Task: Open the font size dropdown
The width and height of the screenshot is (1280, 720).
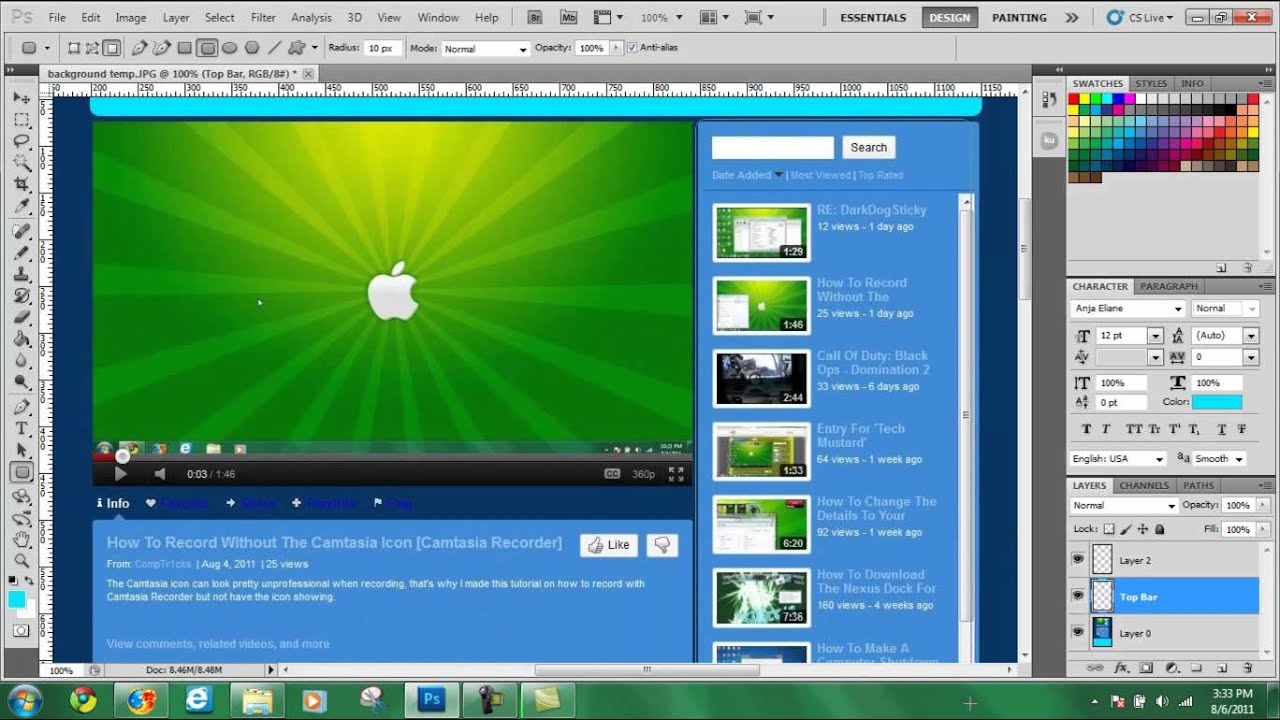Action: point(1155,336)
